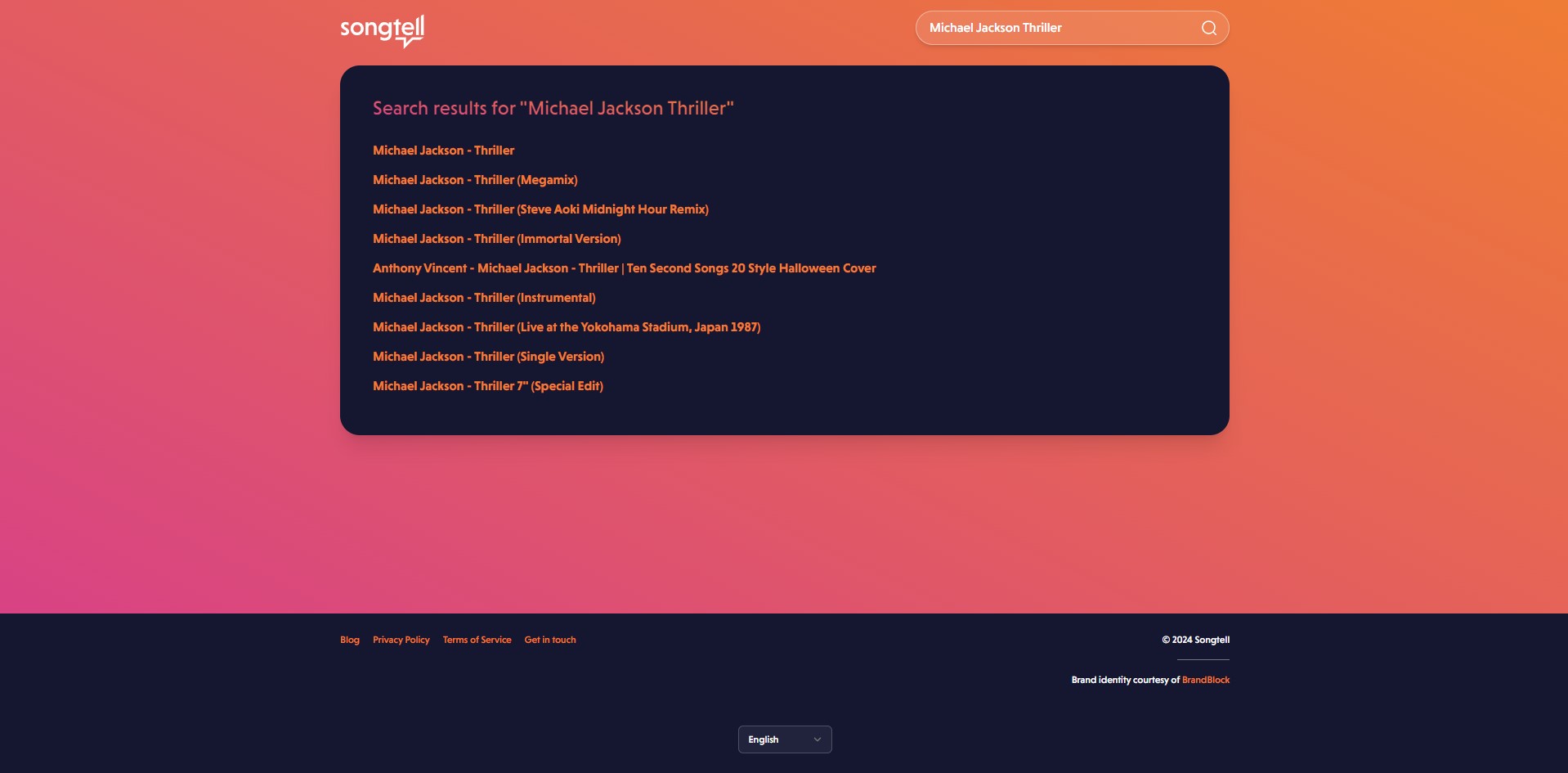This screenshot has height=773, width=1568.
Task: Open the Steve Aoki Midnight Hour Remix result
Action: point(540,209)
